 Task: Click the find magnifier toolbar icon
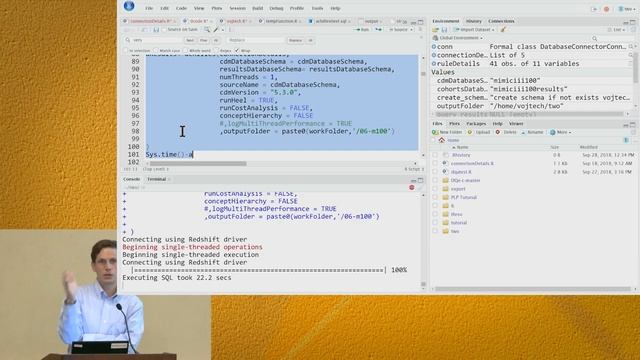(207, 29)
